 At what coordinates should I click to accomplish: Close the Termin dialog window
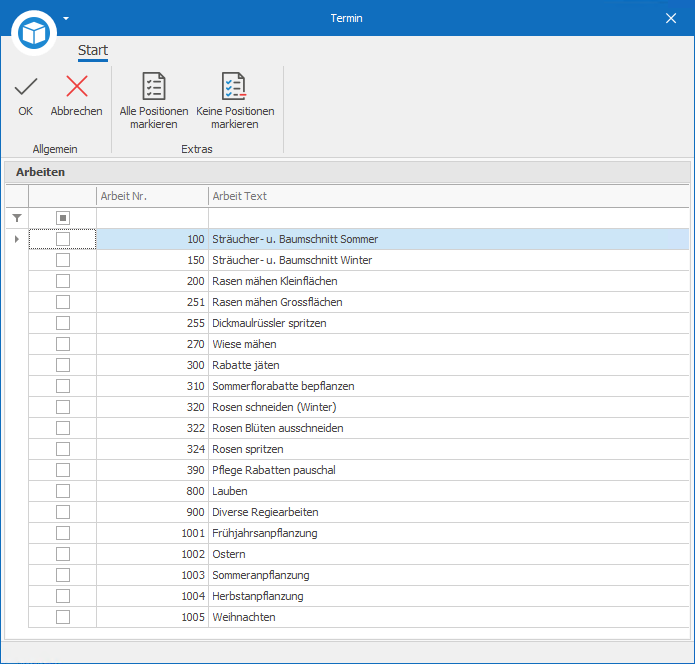[x=671, y=18]
